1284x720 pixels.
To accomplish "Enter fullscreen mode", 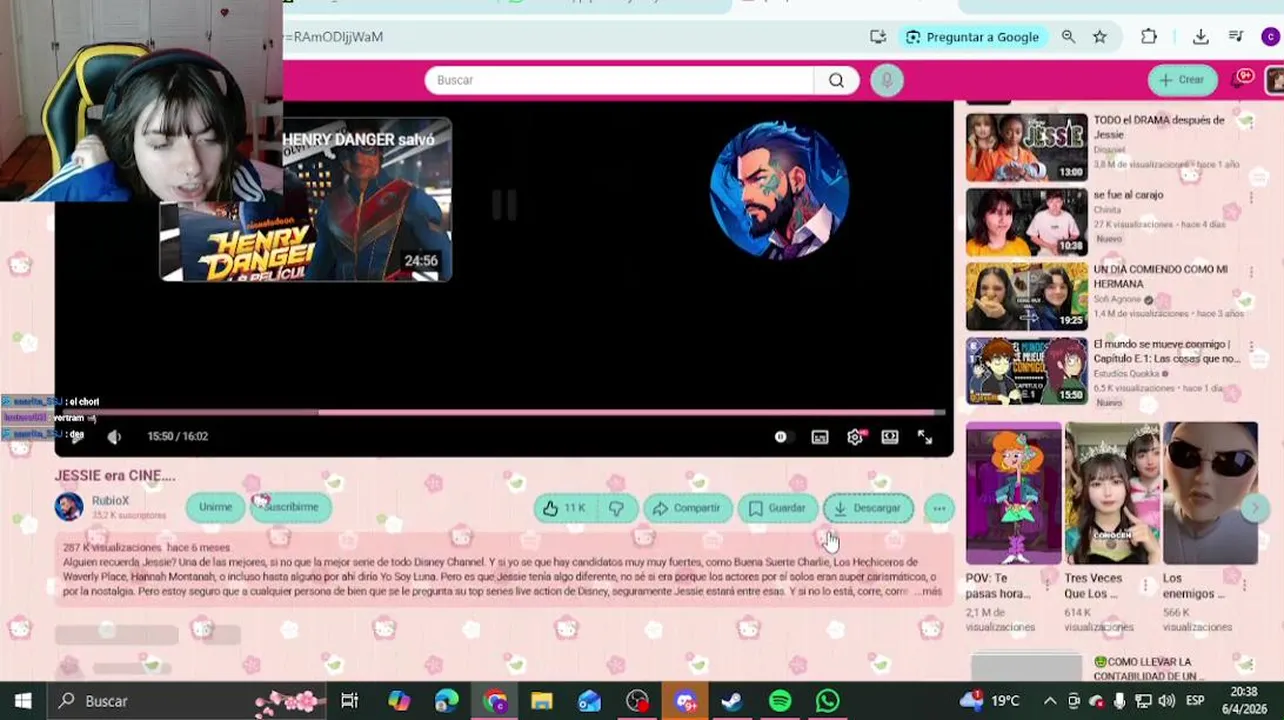I will [925, 437].
